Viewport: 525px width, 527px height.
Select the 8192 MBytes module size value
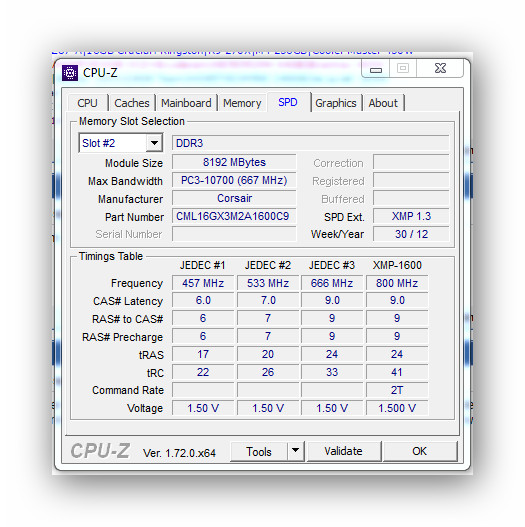234,162
